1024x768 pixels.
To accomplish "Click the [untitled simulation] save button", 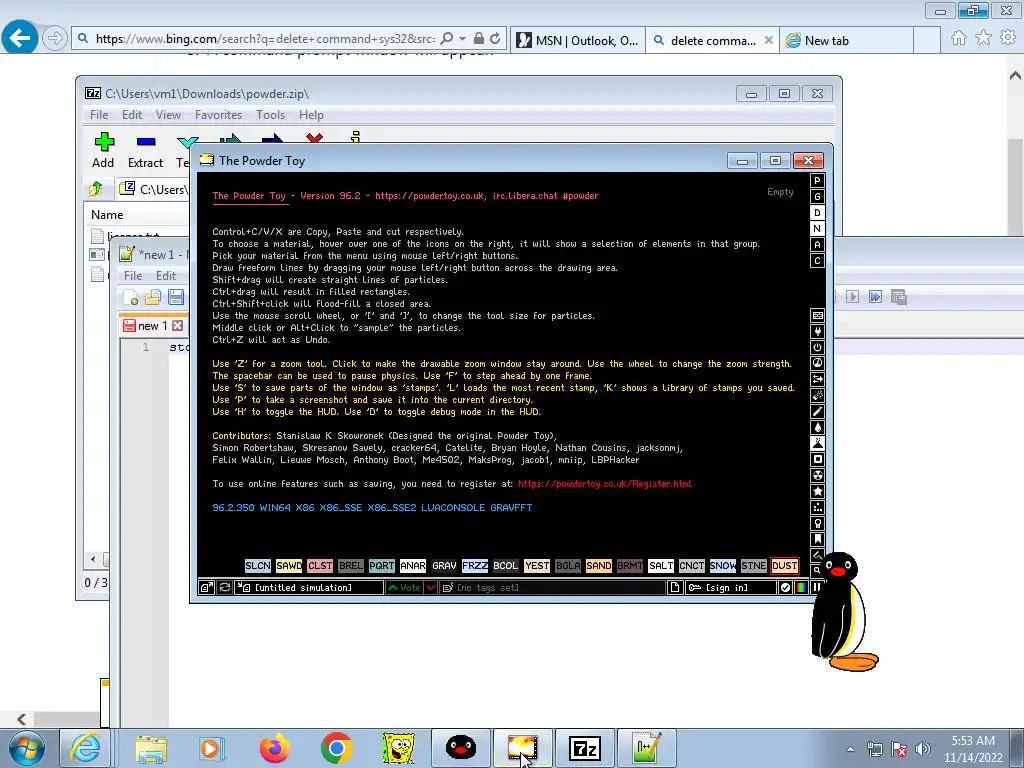I will [310, 588].
